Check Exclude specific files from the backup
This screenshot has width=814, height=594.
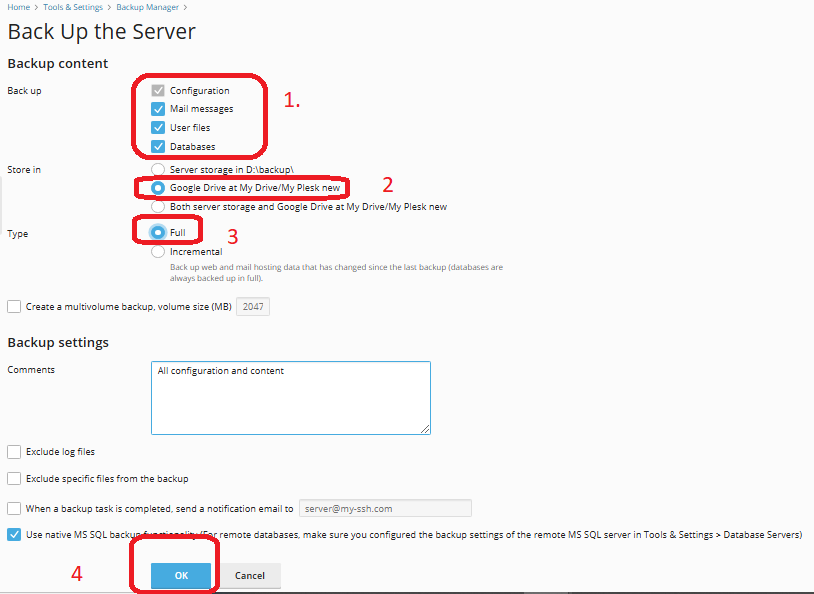pyautogui.click(x=14, y=479)
